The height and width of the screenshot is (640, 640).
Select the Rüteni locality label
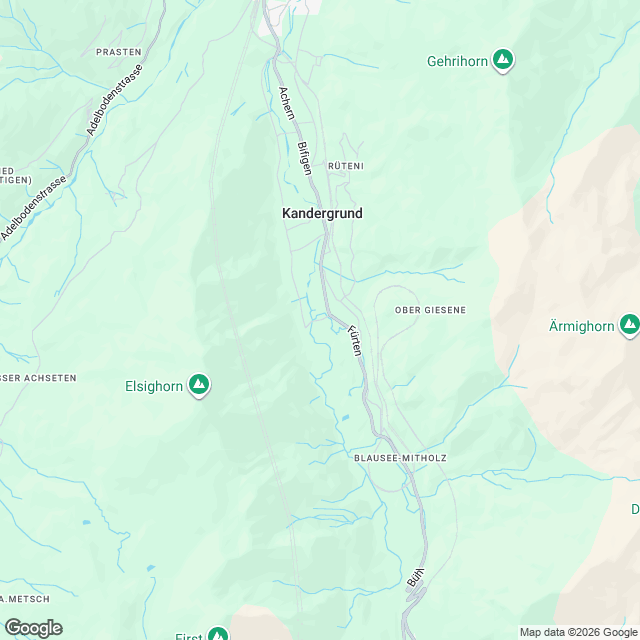coord(346,166)
